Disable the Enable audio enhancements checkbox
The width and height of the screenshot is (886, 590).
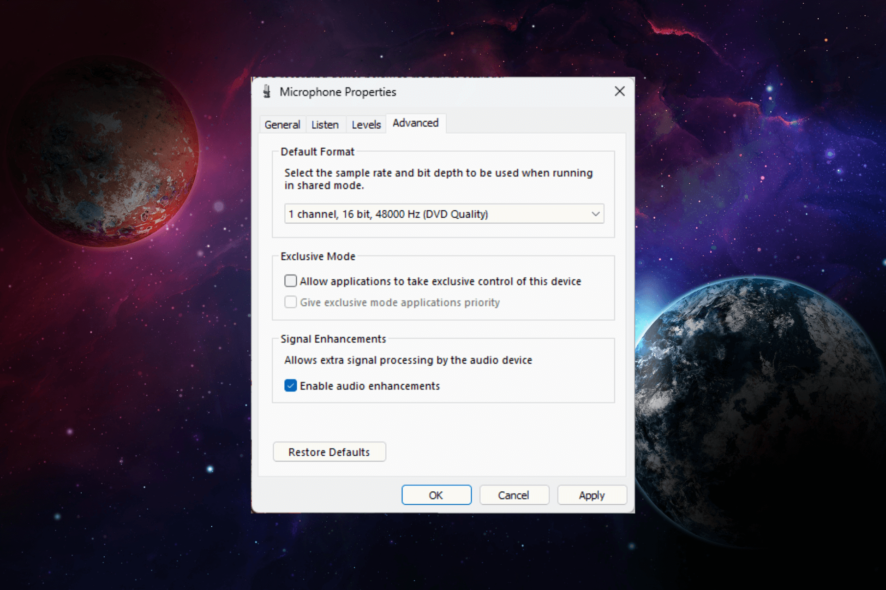tap(290, 385)
